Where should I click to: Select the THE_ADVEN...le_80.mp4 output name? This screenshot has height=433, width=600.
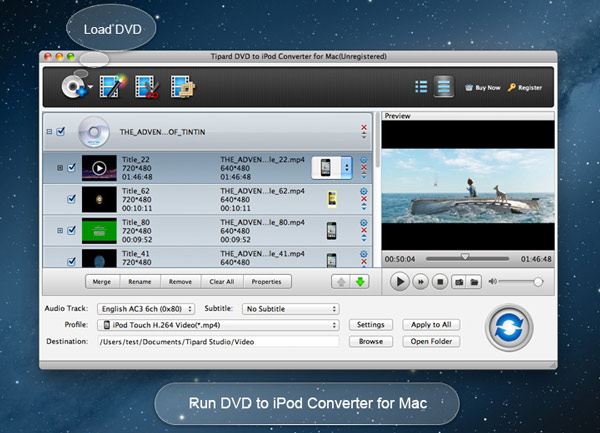pos(262,222)
